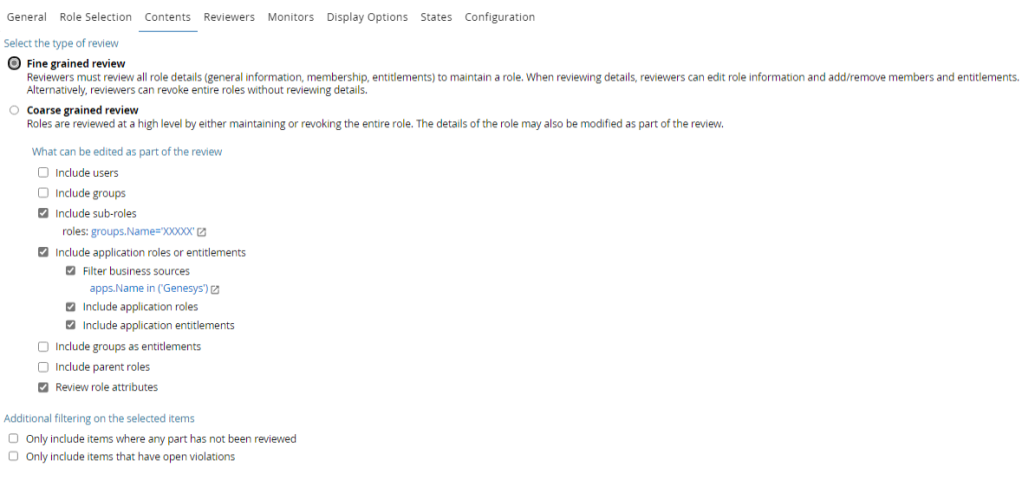This screenshot has height=480, width=1035.
Task: Switch to the General tab
Action: tap(27, 17)
